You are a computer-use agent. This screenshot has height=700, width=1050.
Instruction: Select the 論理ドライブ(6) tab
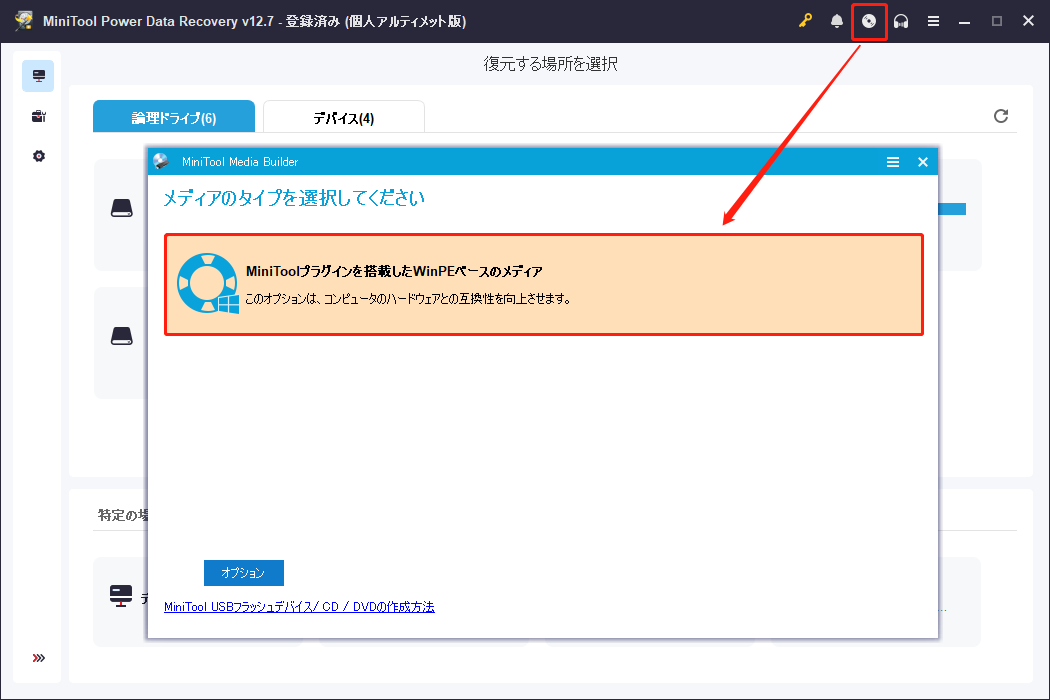coord(173,116)
